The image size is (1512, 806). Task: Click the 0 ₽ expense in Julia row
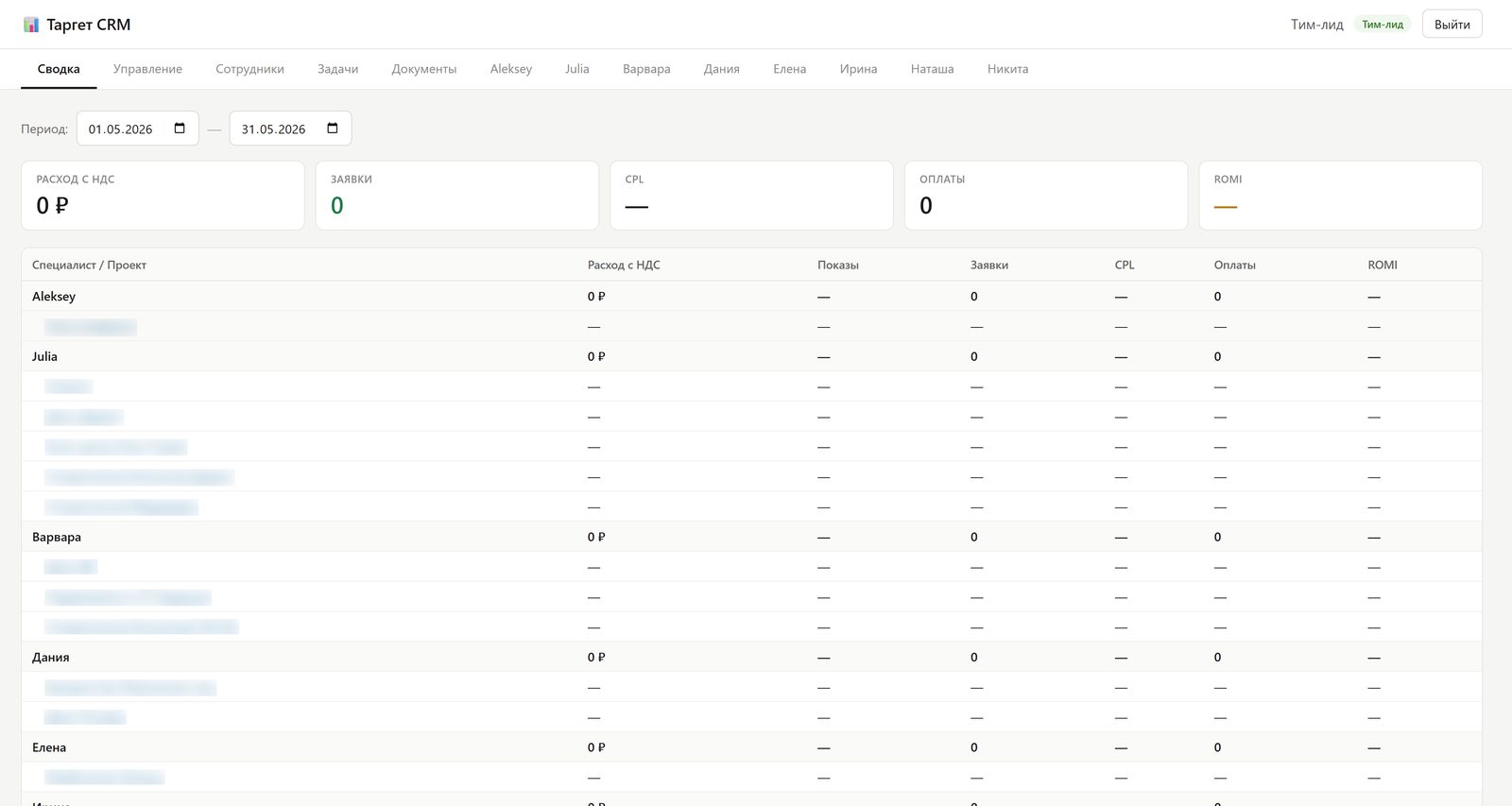pyautogui.click(x=596, y=356)
